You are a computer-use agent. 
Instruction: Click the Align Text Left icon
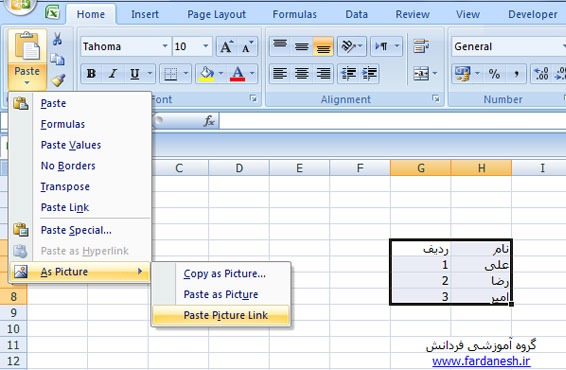(x=280, y=74)
